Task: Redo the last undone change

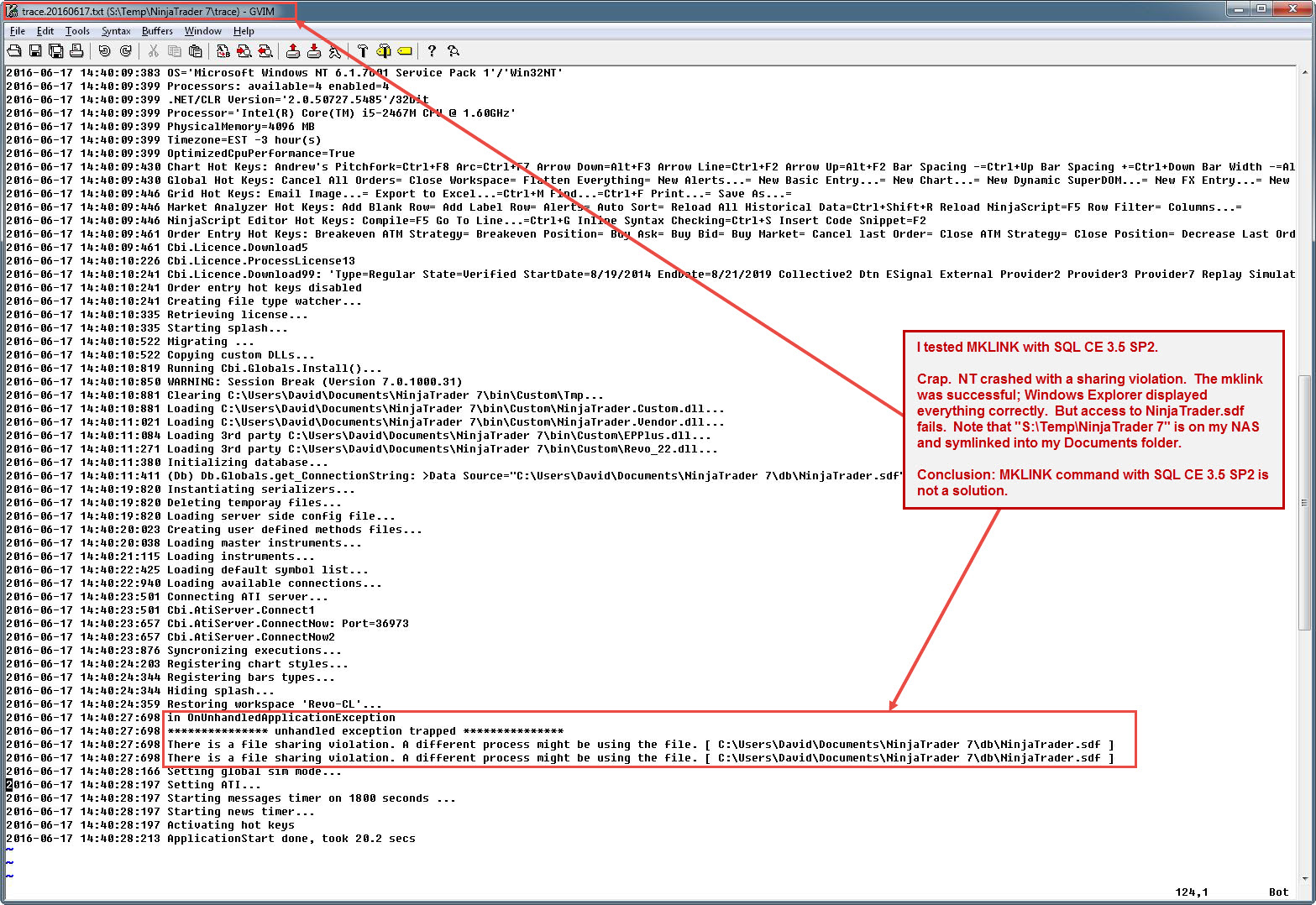Action: point(125,51)
